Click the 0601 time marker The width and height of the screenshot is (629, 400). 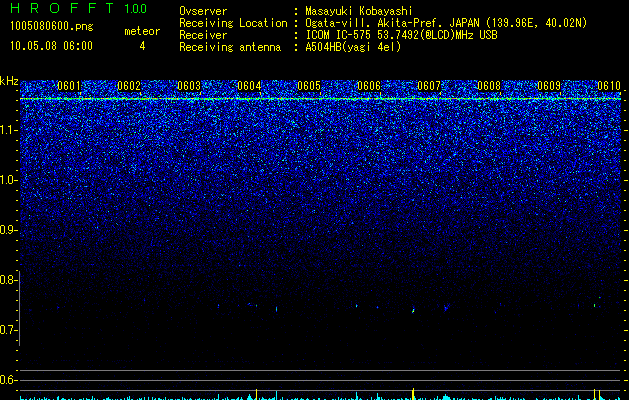pos(69,86)
